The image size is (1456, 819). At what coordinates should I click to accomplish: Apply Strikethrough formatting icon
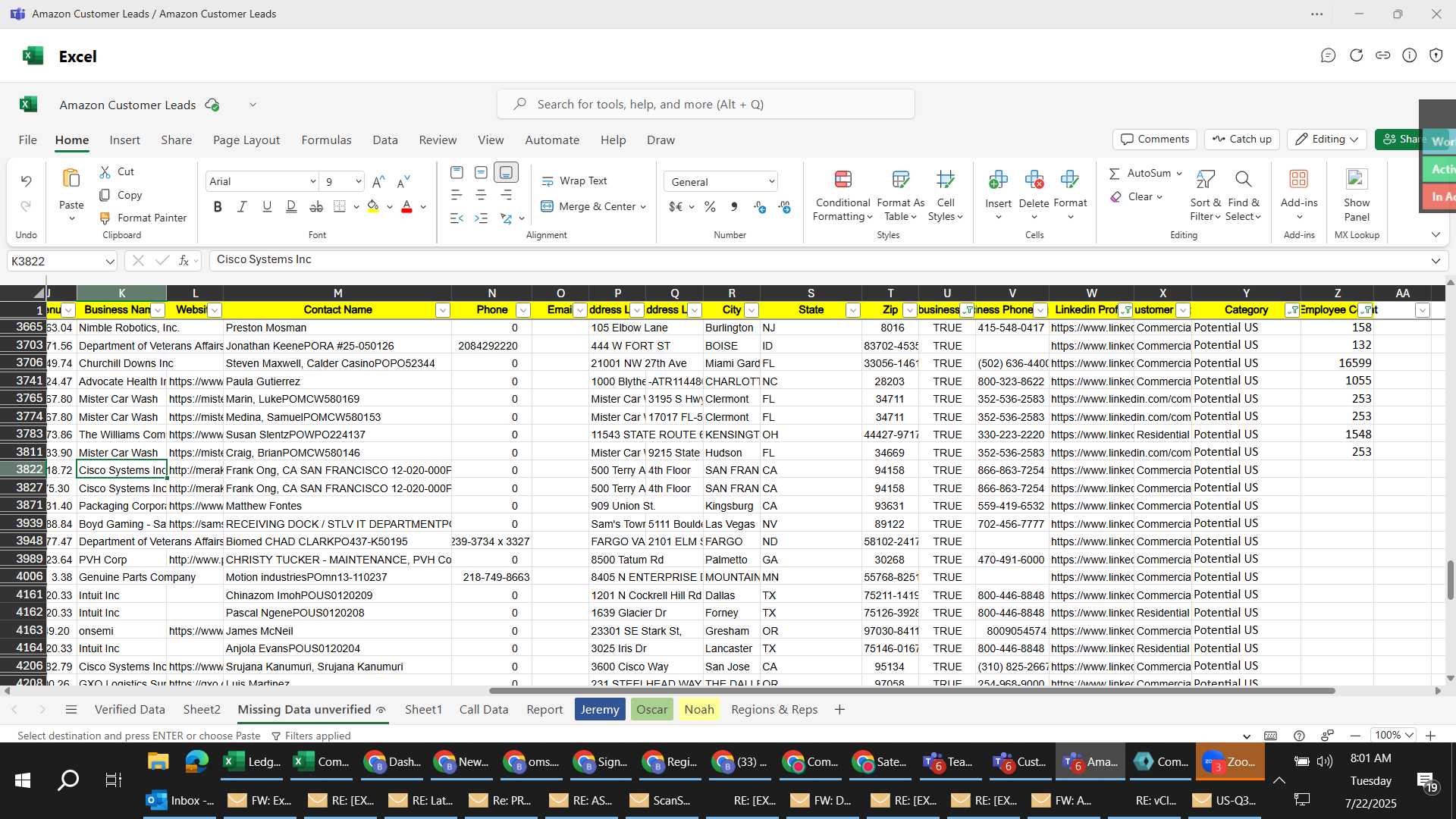tap(316, 206)
